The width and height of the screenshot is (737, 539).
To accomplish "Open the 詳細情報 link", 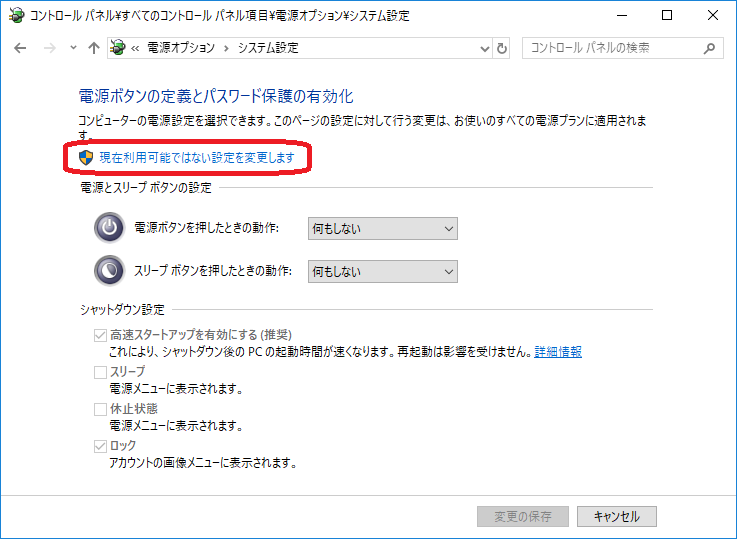I will [x=558, y=352].
